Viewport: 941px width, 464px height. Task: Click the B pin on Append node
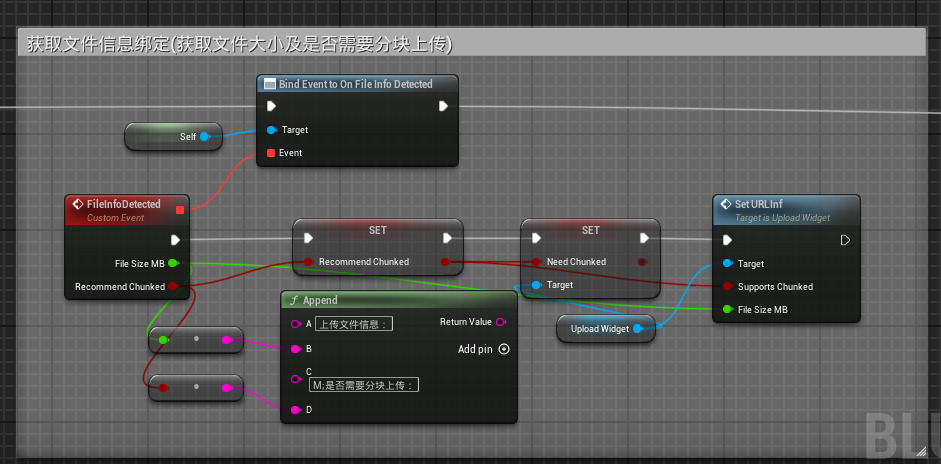pos(295,348)
